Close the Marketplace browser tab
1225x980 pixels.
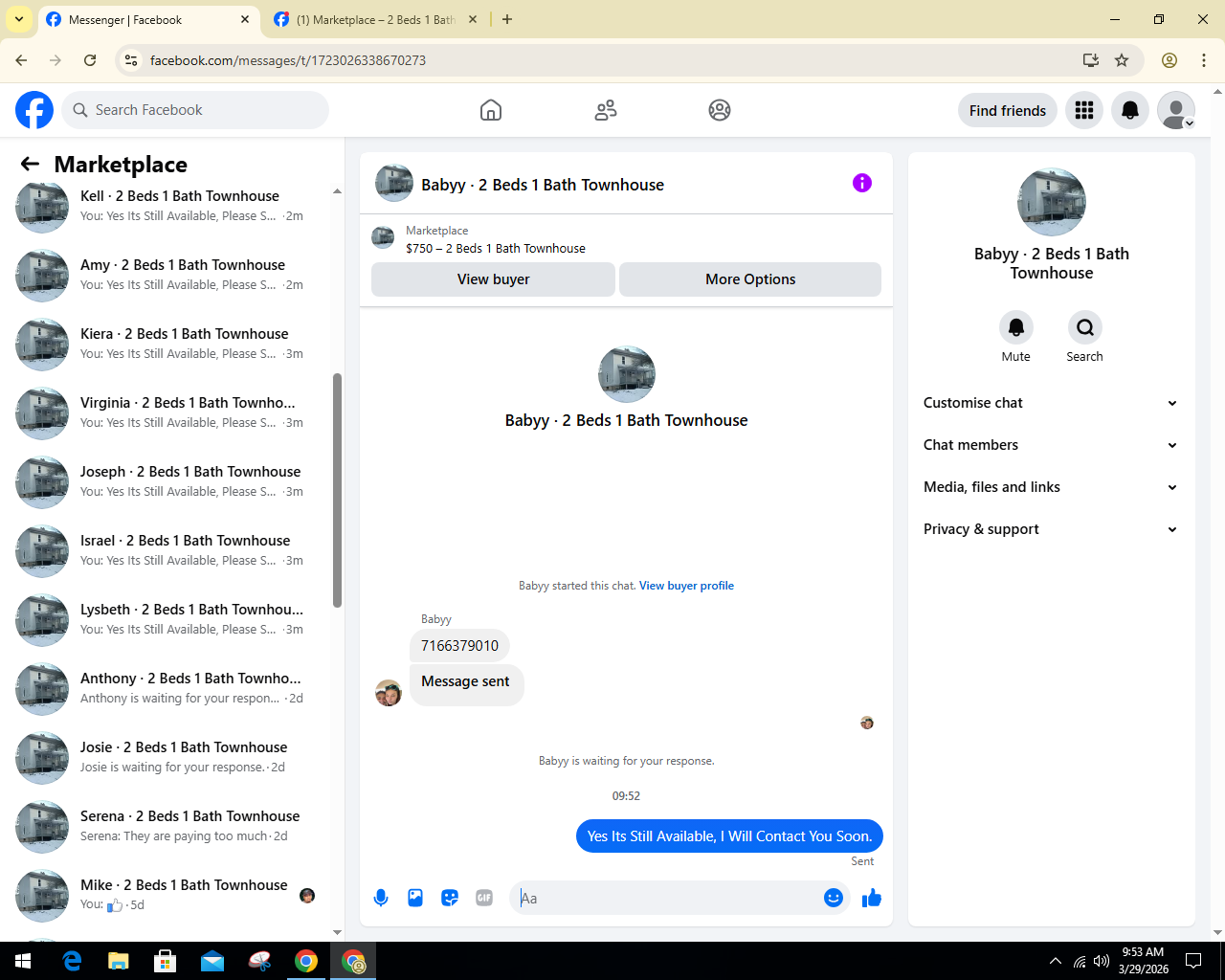tap(473, 19)
